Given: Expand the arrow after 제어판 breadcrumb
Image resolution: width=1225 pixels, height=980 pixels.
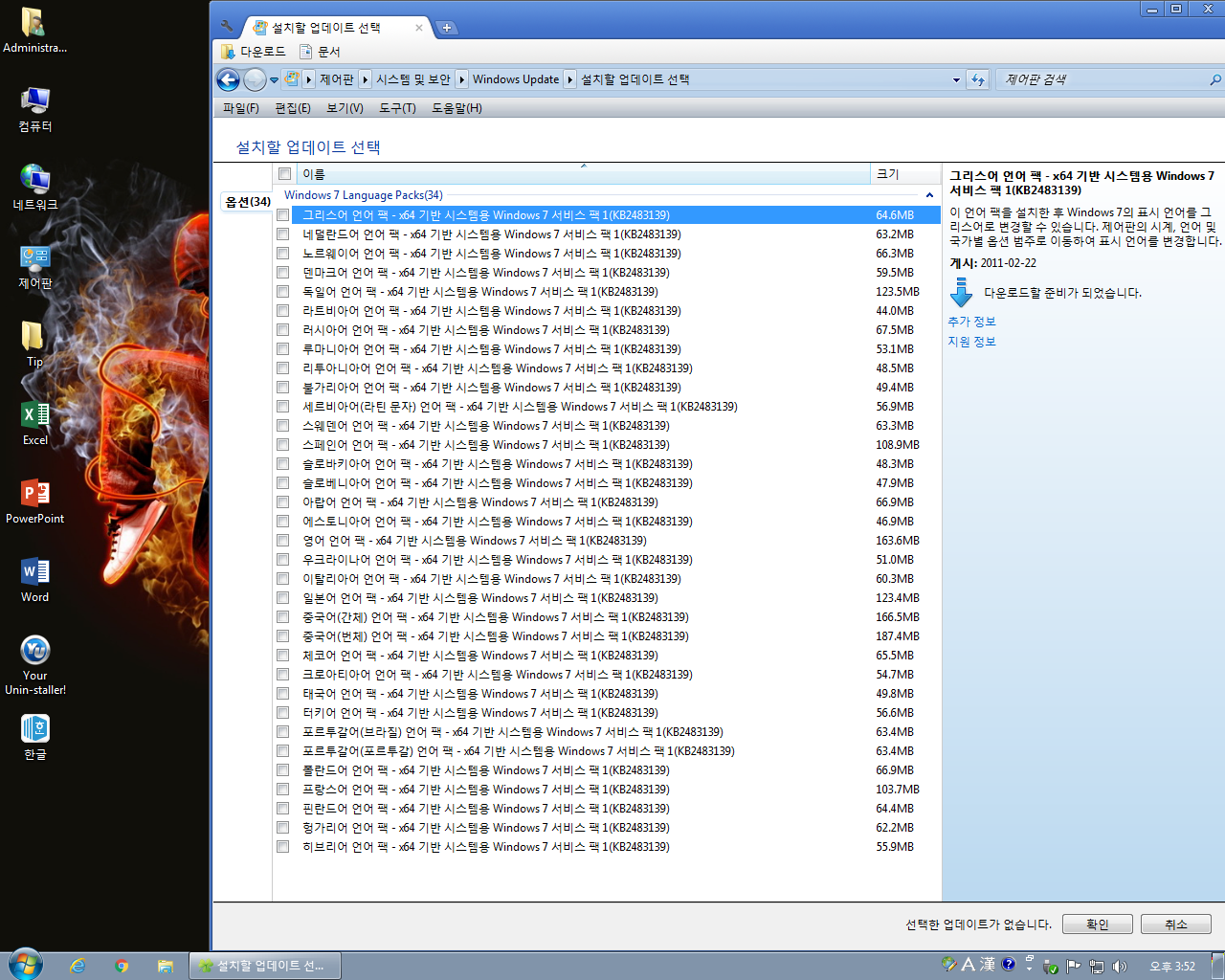Looking at the screenshot, I should point(366,79).
